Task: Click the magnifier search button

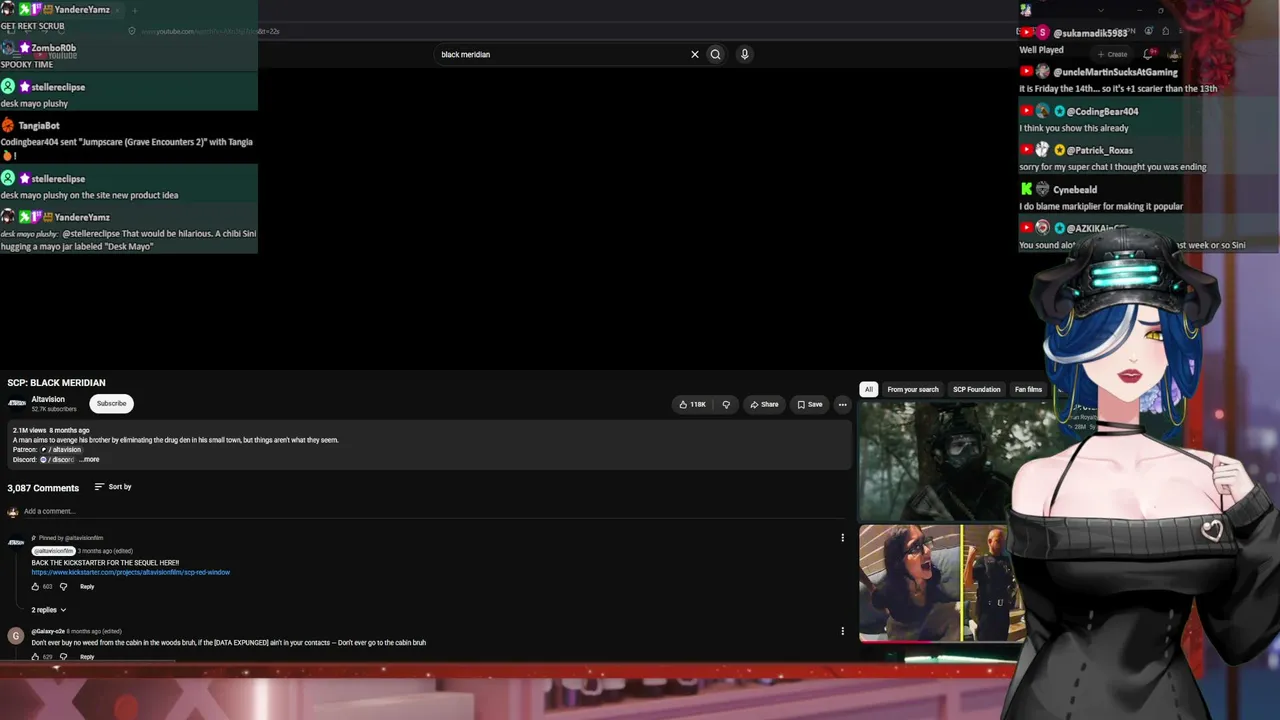Action: click(x=715, y=54)
